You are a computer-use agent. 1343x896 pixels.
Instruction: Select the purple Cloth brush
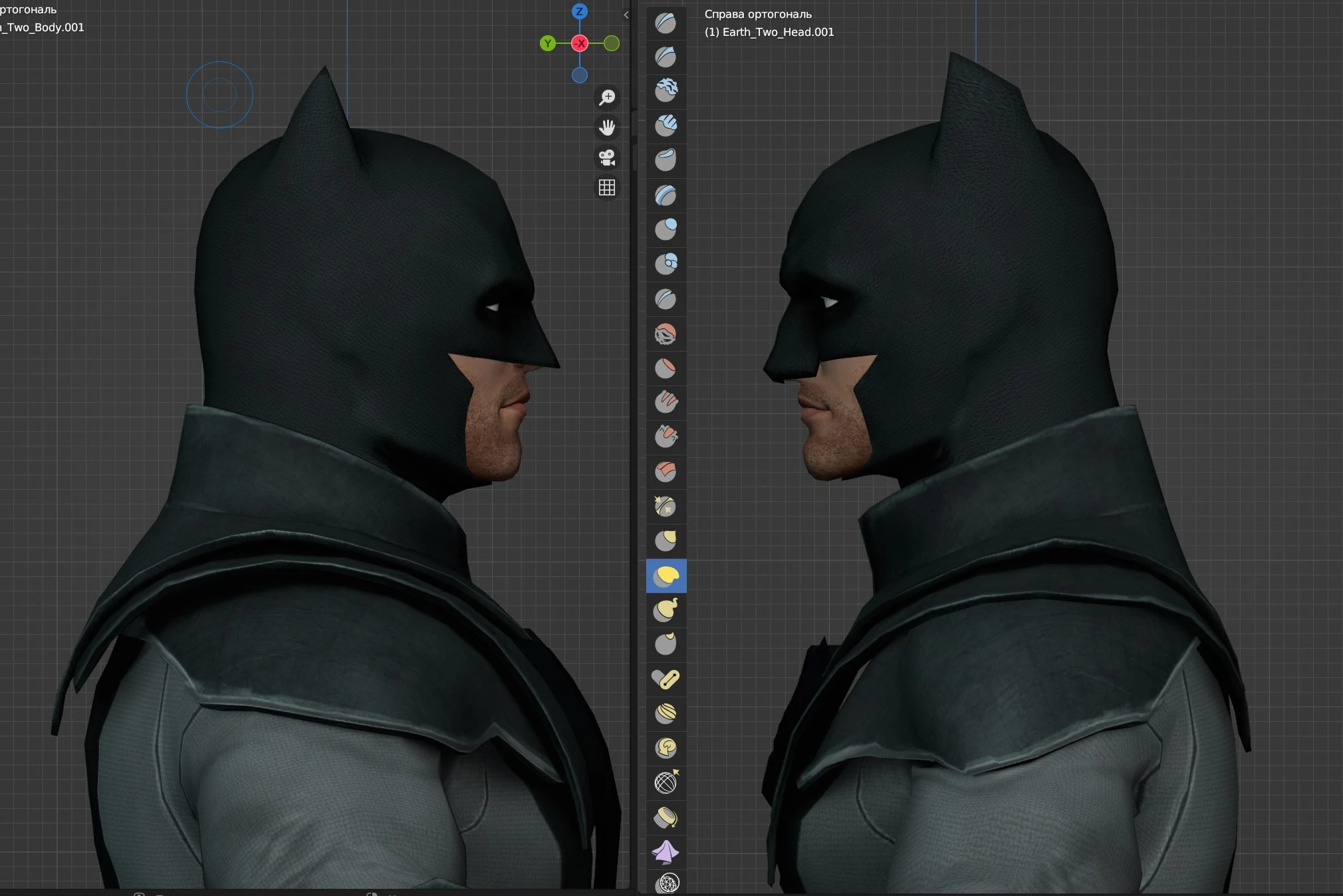click(x=667, y=853)
